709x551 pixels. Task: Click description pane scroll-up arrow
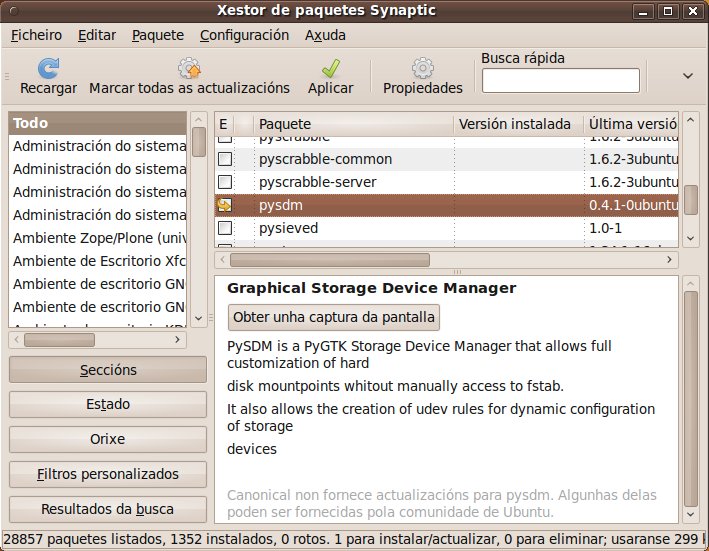coord(690,284)
